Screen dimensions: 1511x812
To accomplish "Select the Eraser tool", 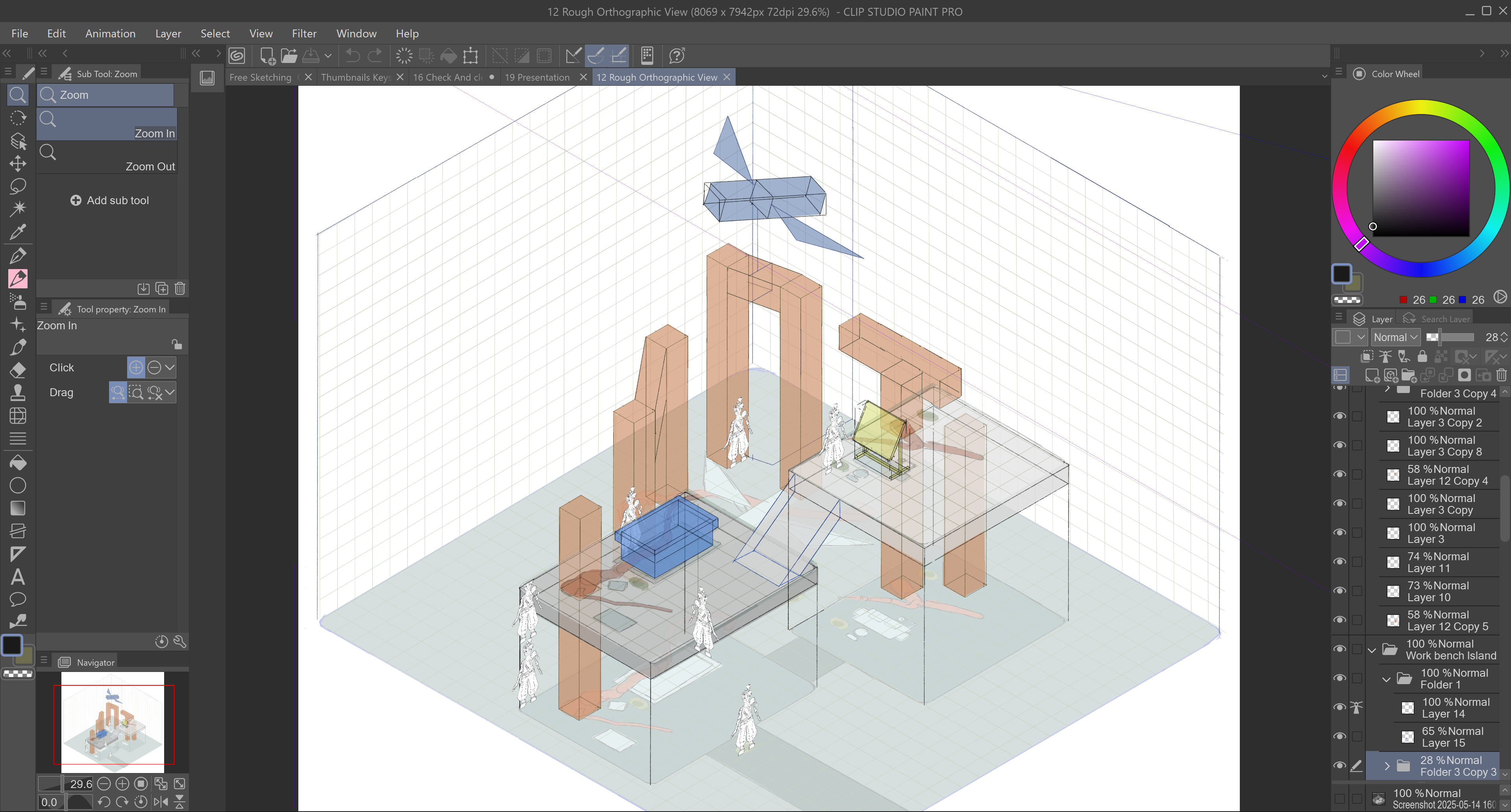I will (x=18, y=370).
